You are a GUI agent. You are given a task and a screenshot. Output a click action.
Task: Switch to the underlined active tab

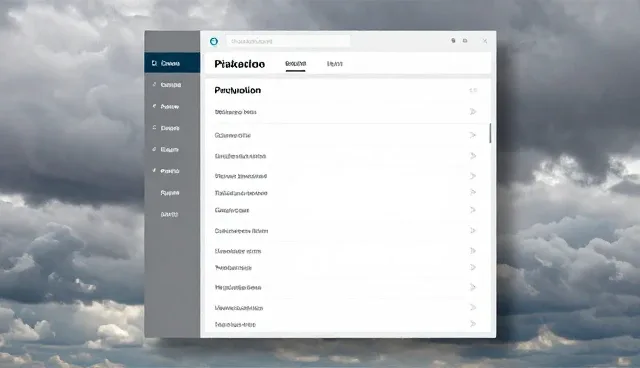point(296,64)
